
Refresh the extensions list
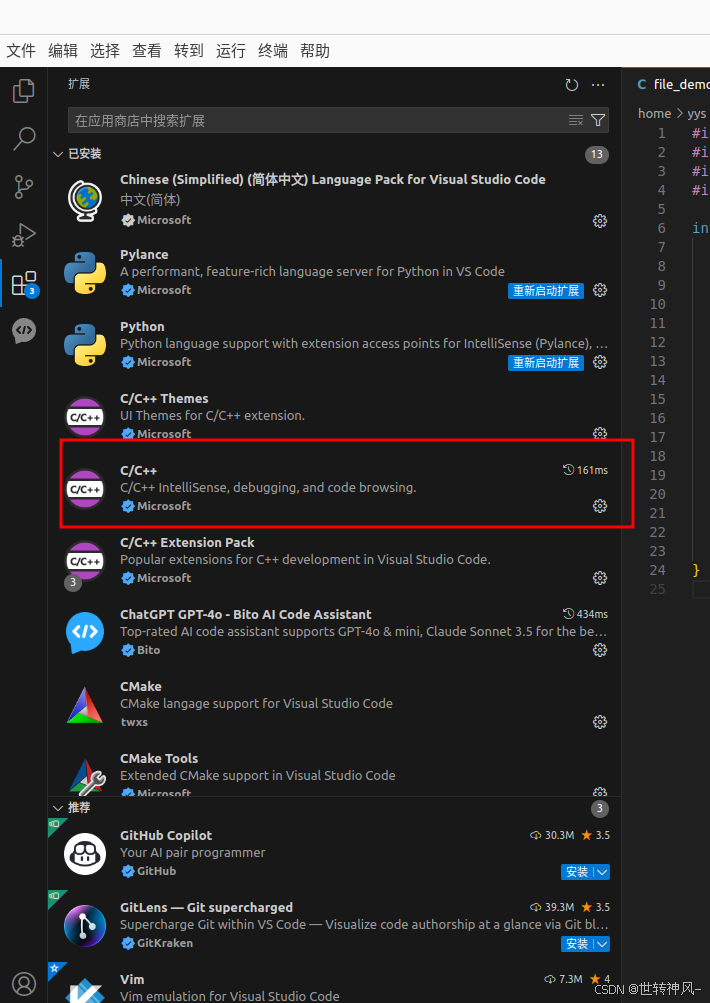571,84
